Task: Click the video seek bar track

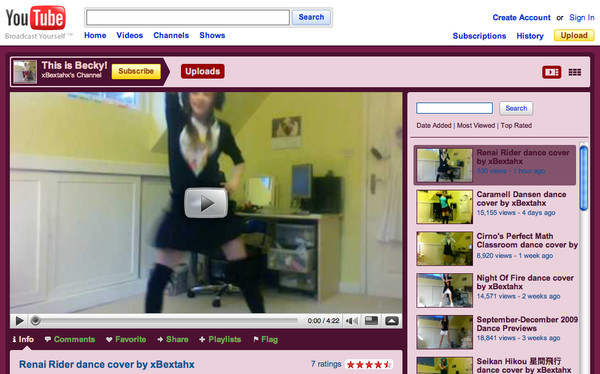Action: click(168, 321)
